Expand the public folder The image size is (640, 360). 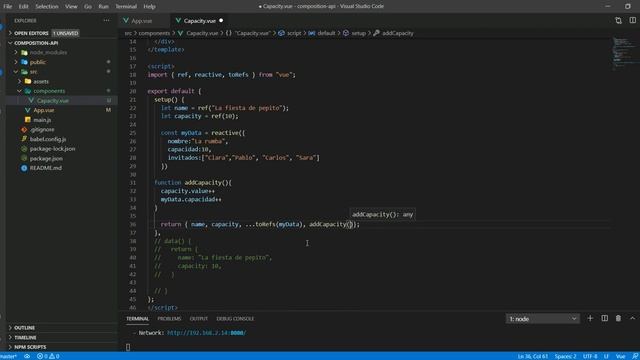click(38, 62)
